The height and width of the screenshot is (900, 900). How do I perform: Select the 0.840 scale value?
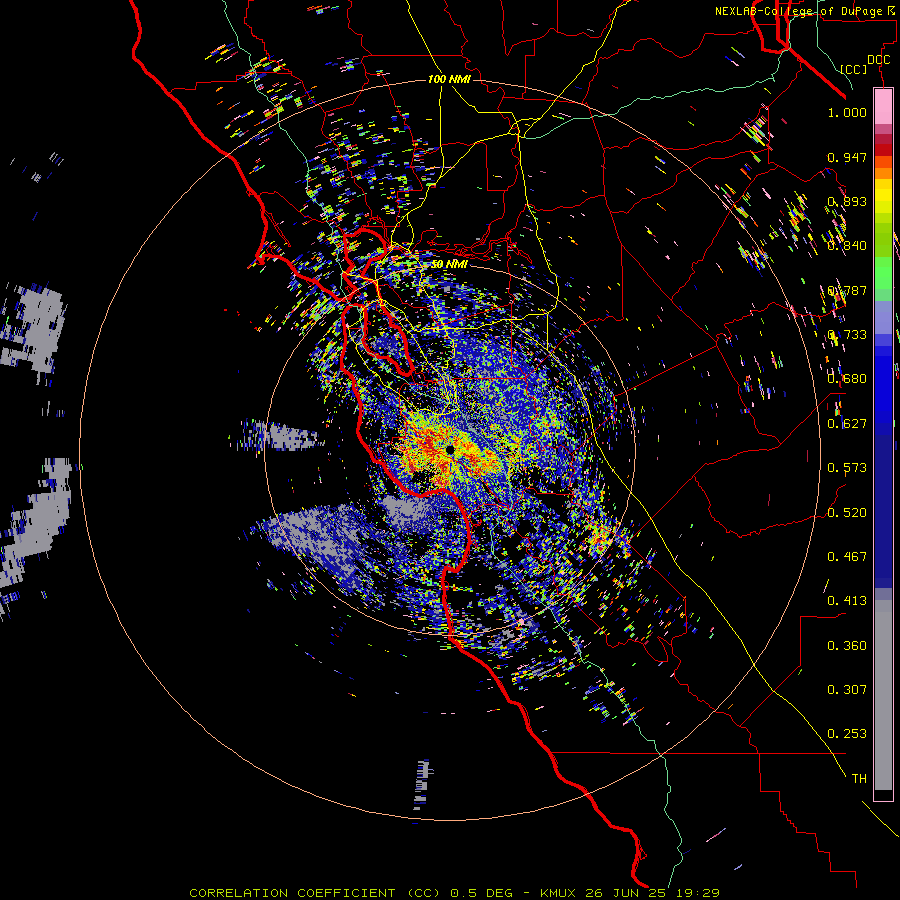(847, 246)
